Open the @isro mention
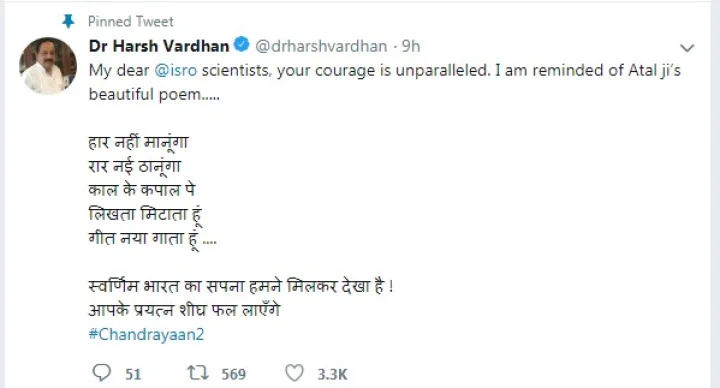Viewport: 720px width, 388px height. tap(176, 70)
